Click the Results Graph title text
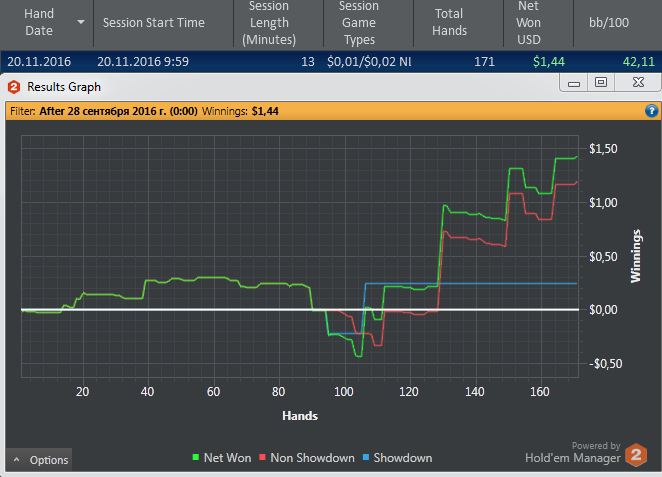Image resolution: width=662 pixels, height=477 pixels. (x=64, y=87)
